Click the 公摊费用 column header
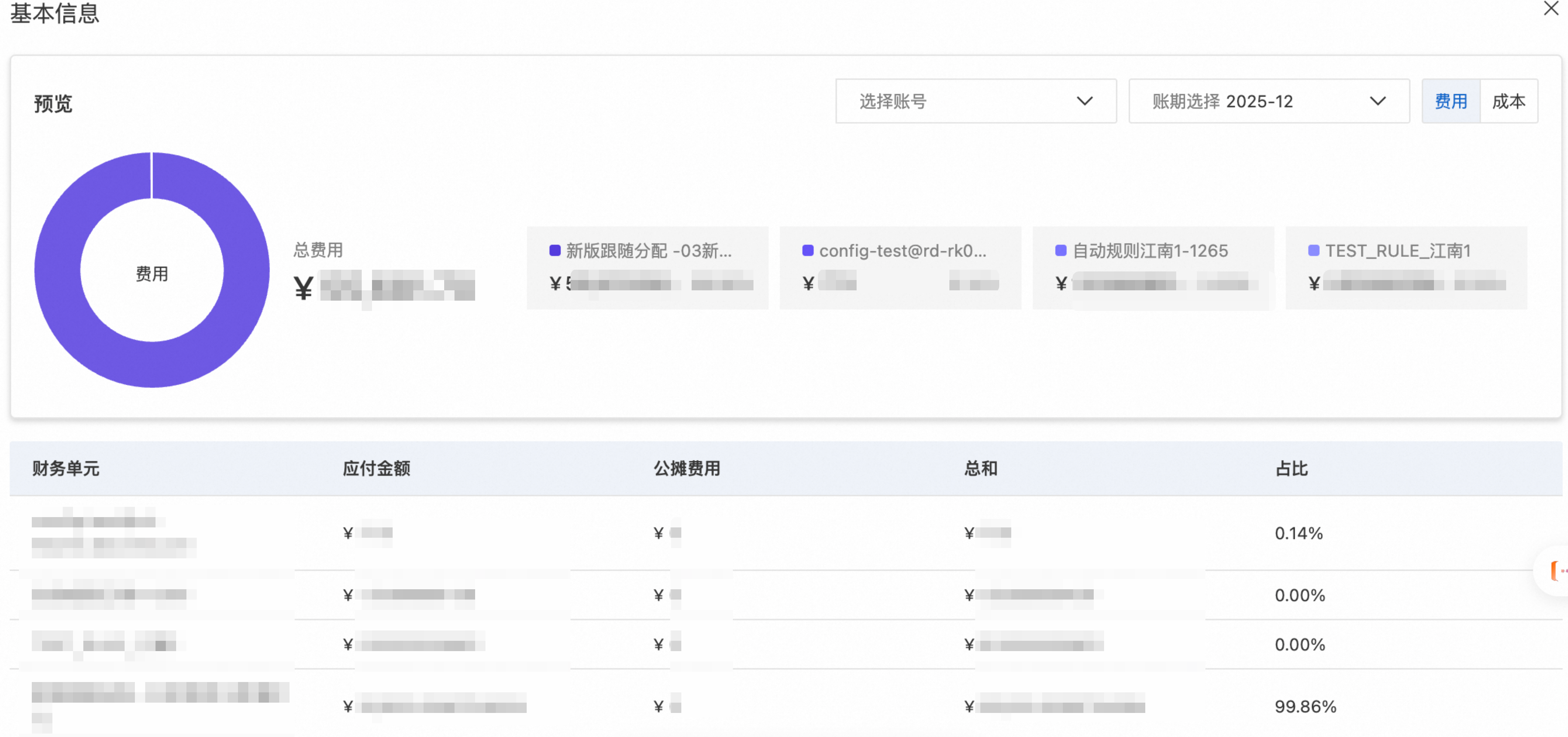The image size is (1568, 737). (686, 469)
